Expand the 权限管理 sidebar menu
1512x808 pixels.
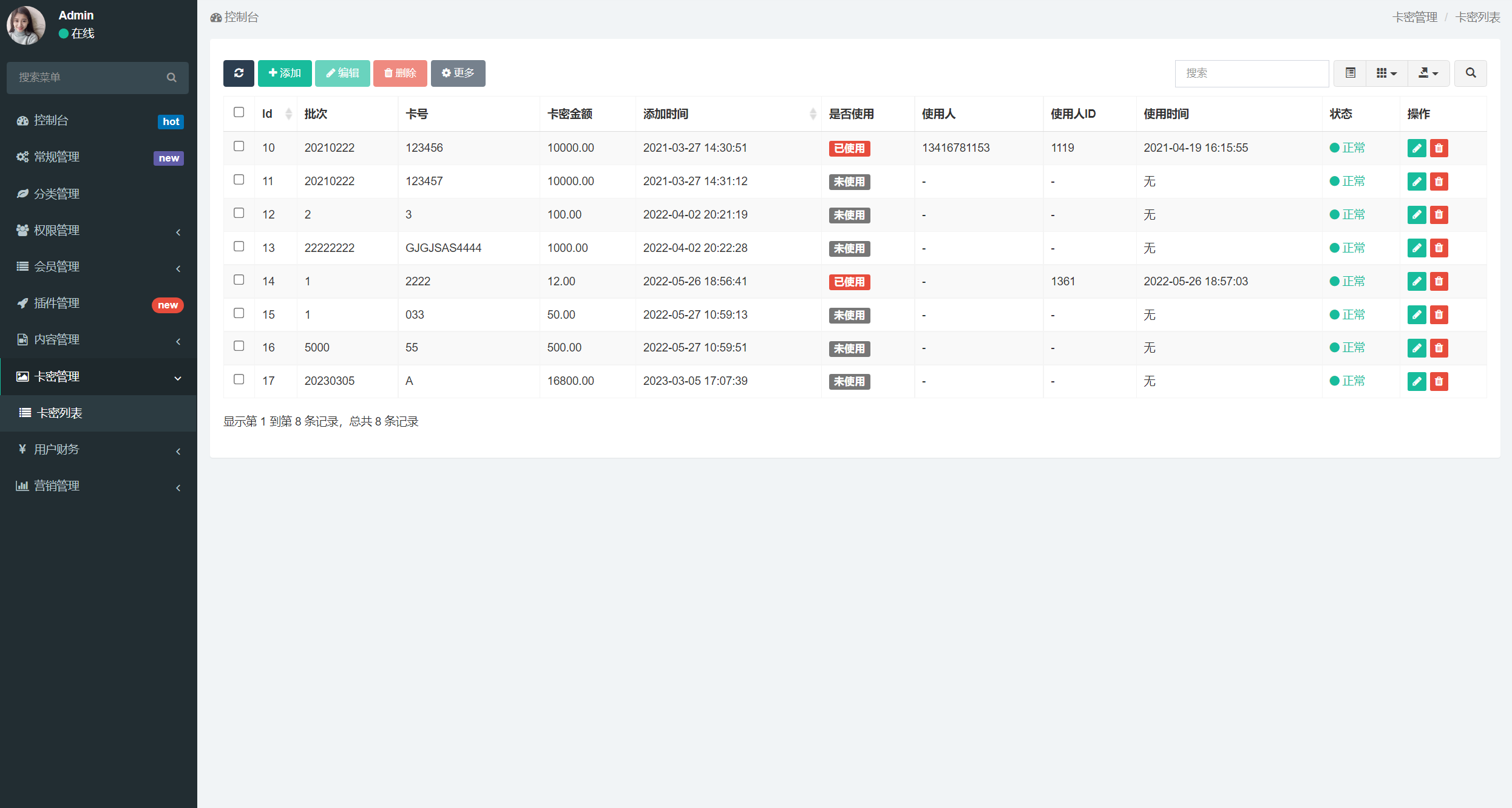(x=97, y=231)
